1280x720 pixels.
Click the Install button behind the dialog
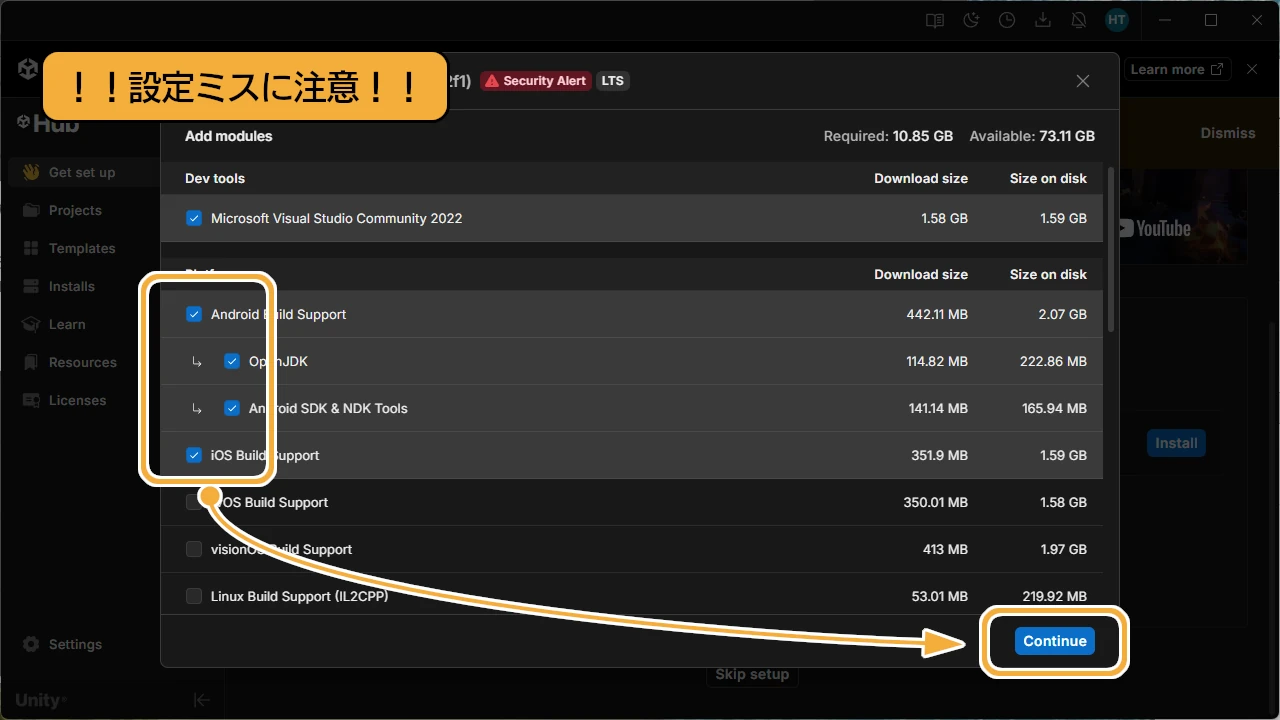(x=1176, y=443)
